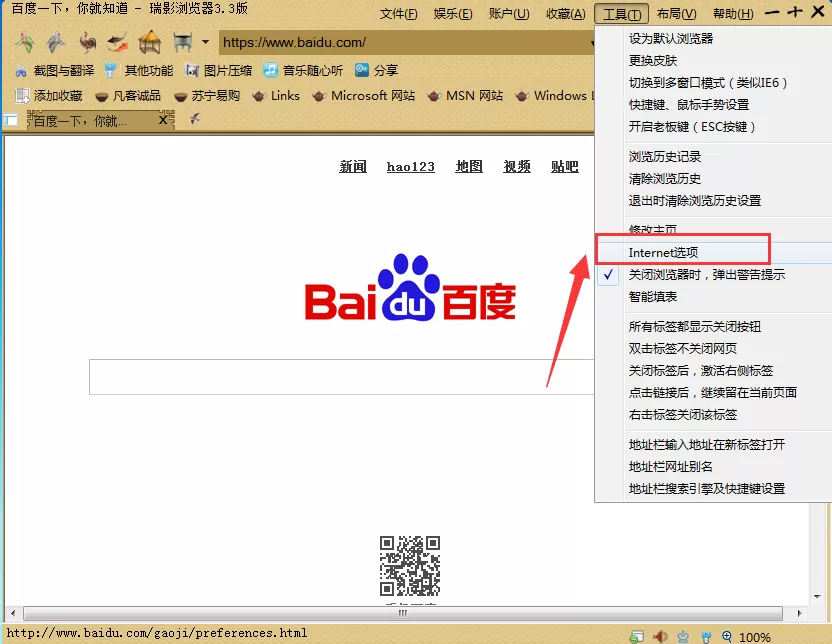Click the rooster toolbar icon
This screenshot has height=644, width=832.
tap(88, 42)
